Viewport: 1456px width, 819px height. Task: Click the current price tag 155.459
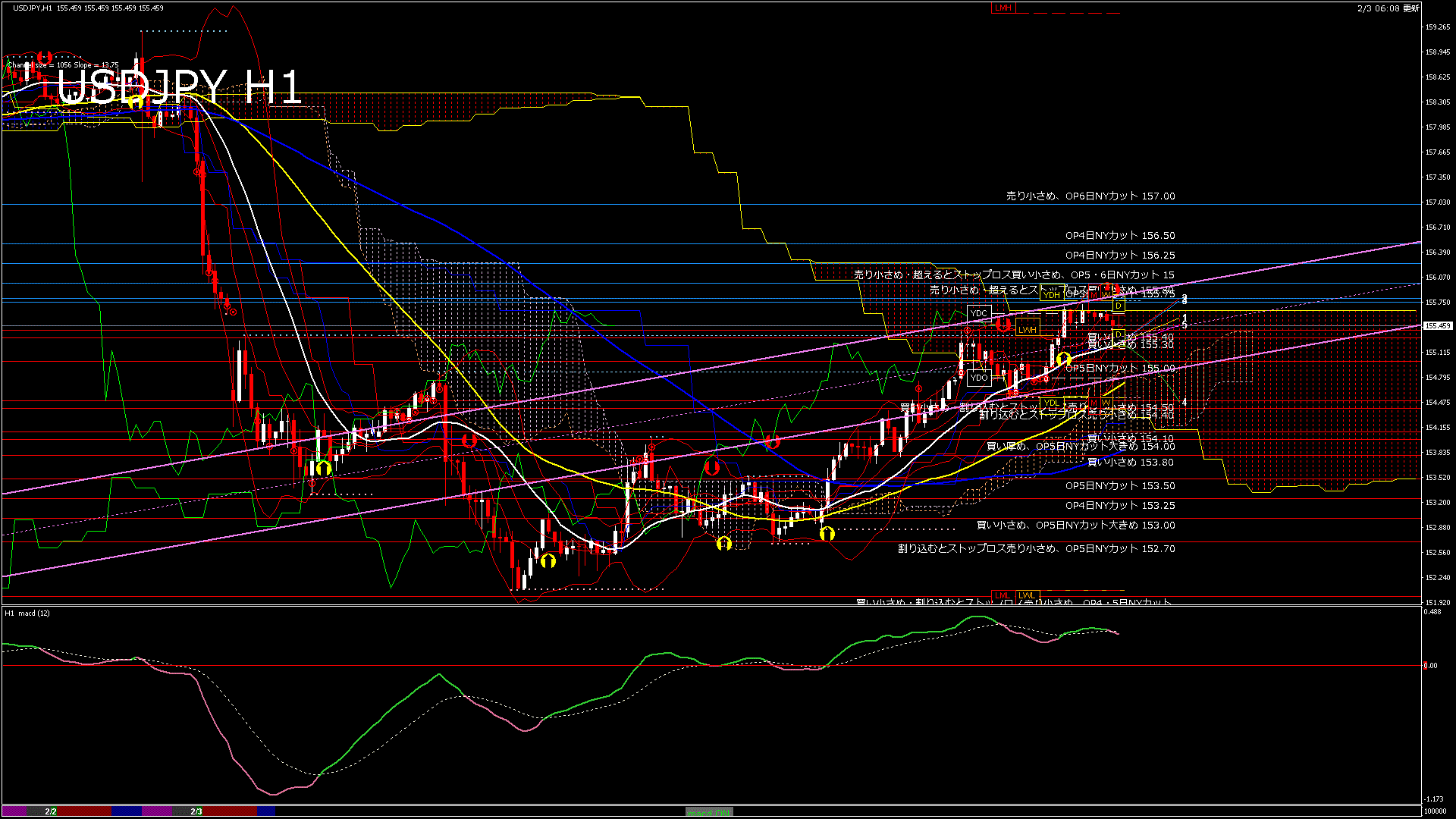1437,326
